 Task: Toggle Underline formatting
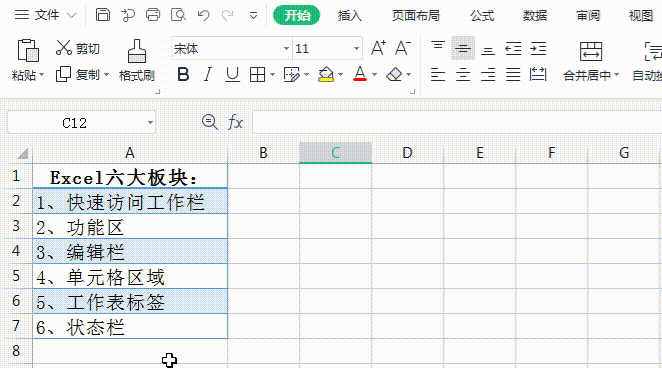(x=232, y=75)
